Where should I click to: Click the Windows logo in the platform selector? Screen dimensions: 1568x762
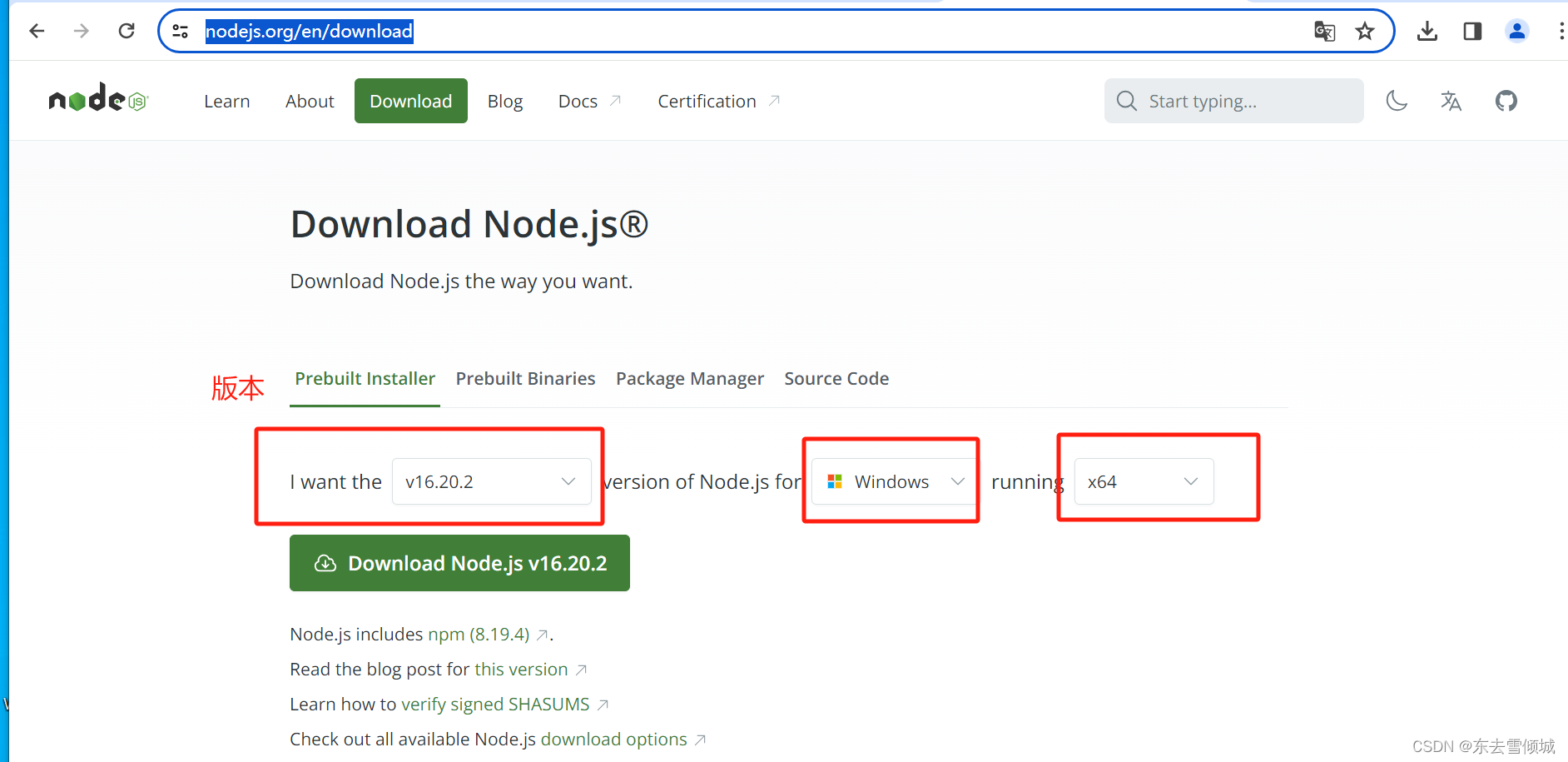tap(835, 481)
